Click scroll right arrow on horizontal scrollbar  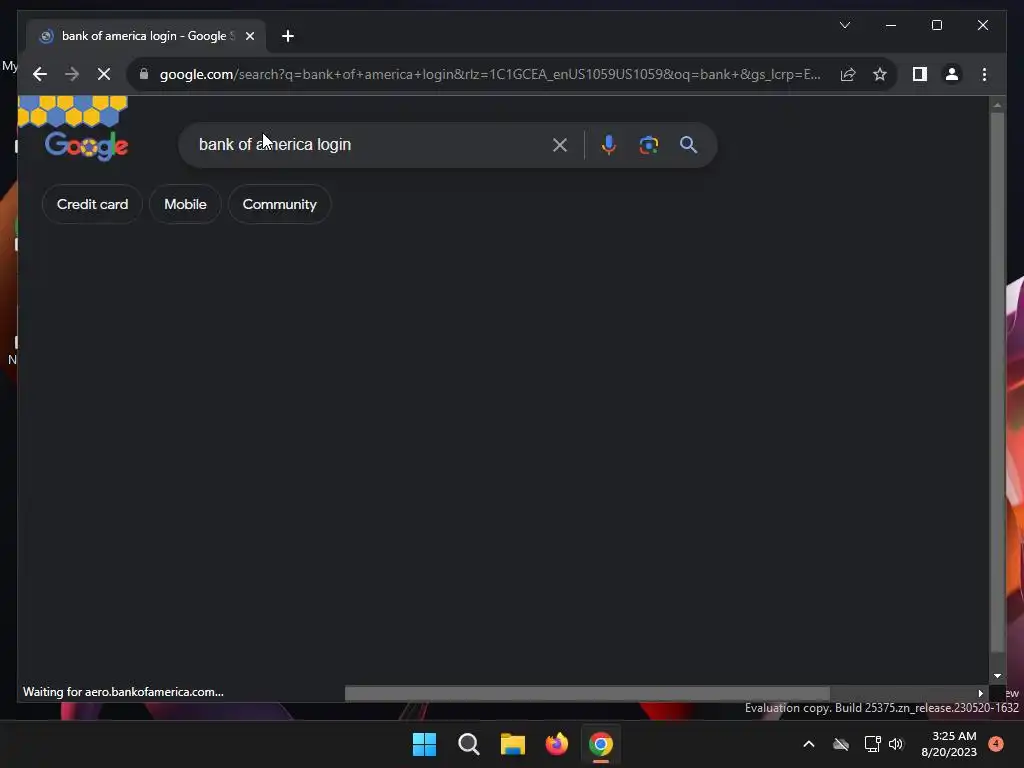click(980, 693)
